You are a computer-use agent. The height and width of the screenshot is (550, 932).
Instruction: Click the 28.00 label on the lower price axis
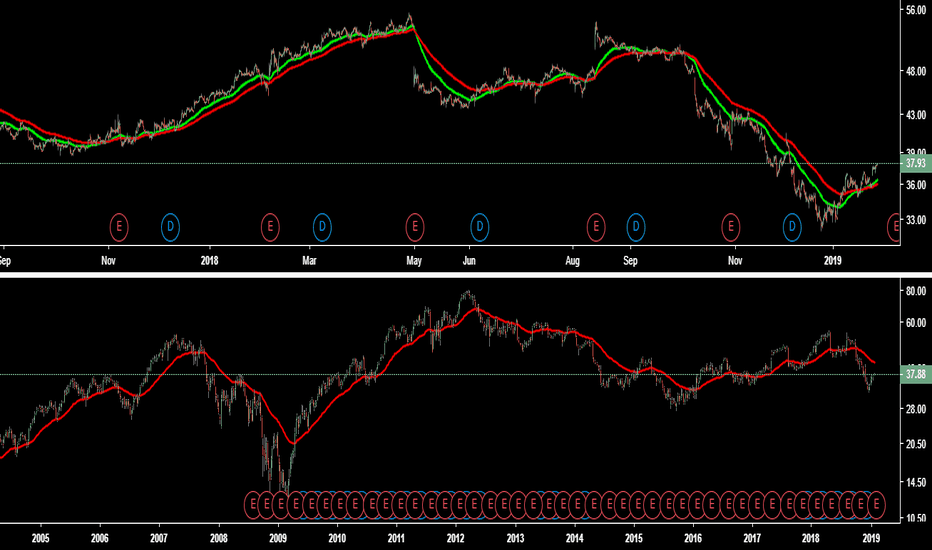tap(916, 409)
